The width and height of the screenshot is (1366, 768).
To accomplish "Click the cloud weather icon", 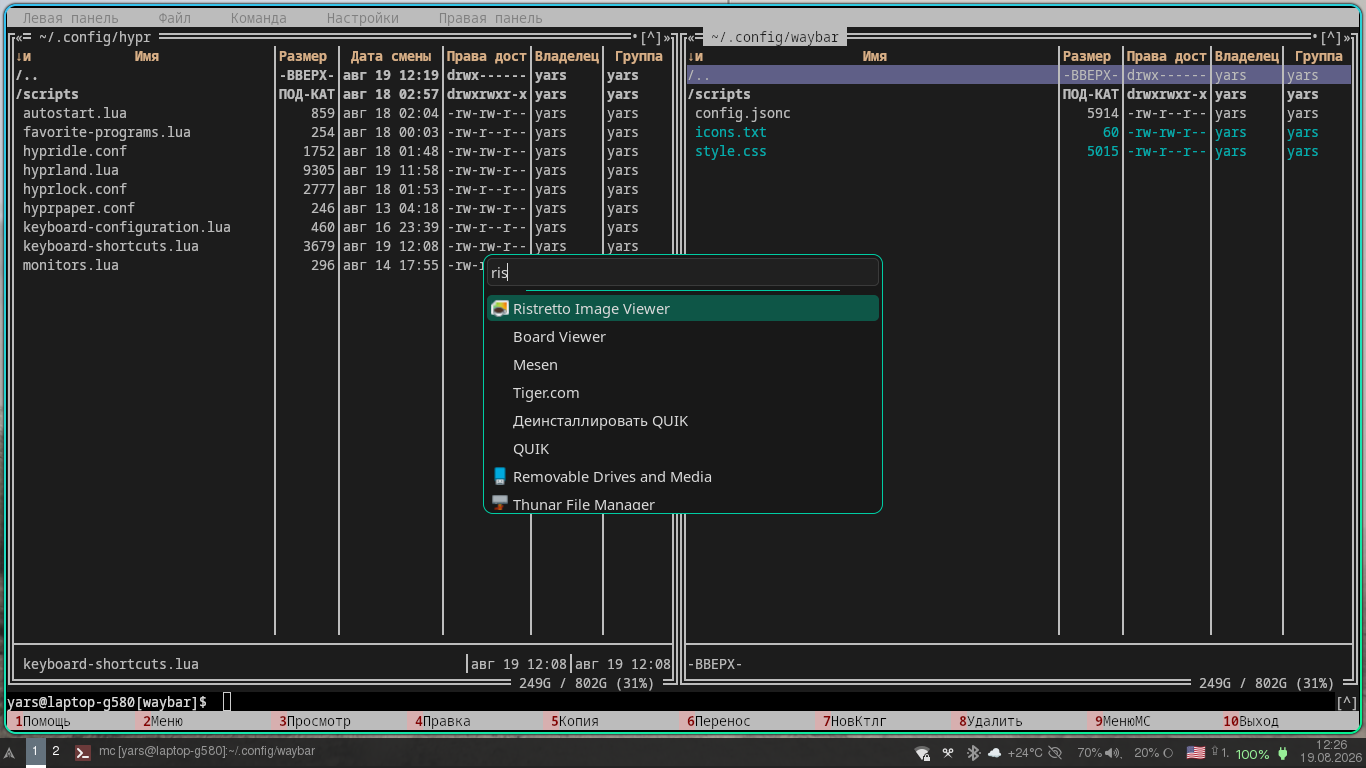I will coord(995,753).
